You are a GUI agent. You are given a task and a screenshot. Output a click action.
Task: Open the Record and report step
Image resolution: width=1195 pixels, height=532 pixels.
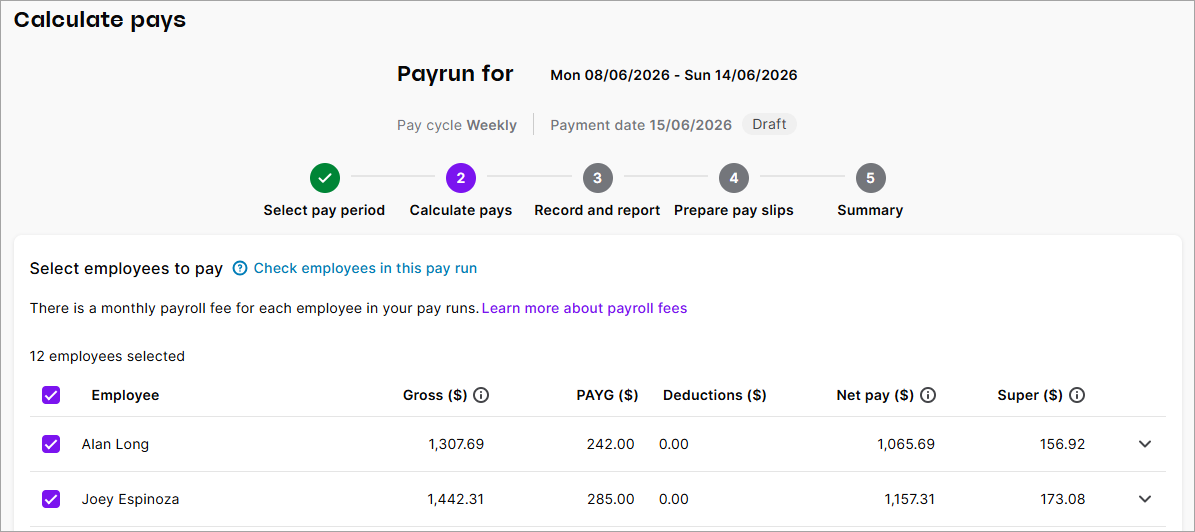tap(597, 210)
